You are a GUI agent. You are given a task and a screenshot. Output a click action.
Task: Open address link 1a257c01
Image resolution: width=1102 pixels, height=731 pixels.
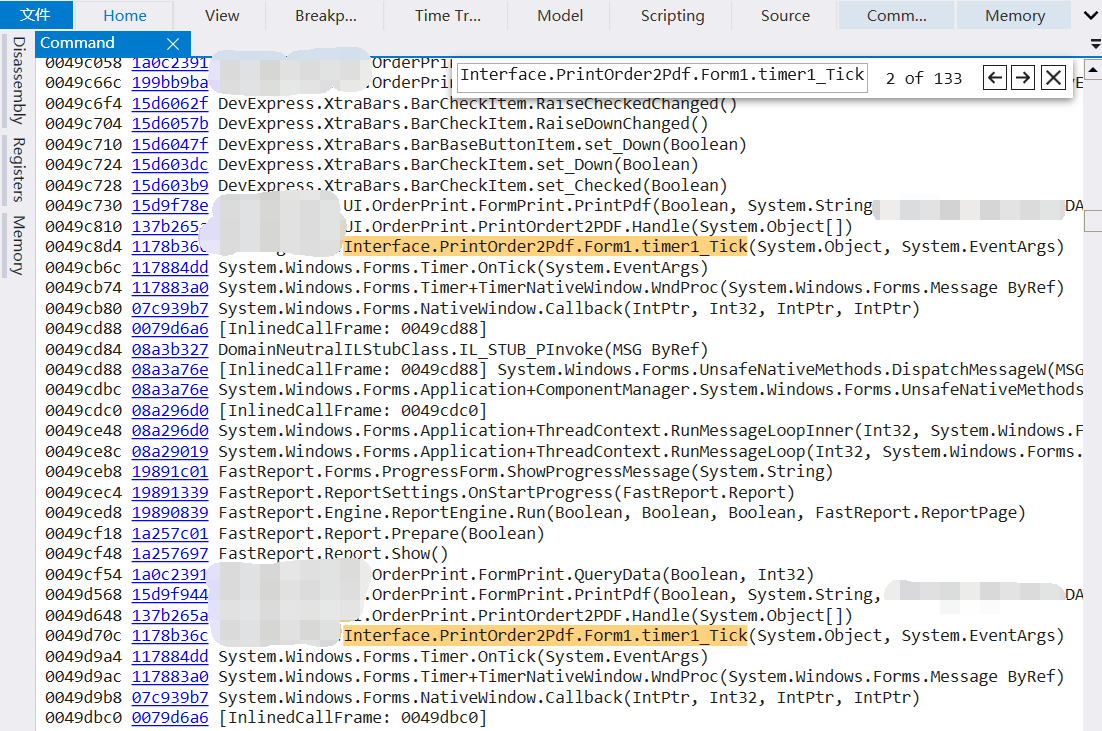(x=170, y=534)
